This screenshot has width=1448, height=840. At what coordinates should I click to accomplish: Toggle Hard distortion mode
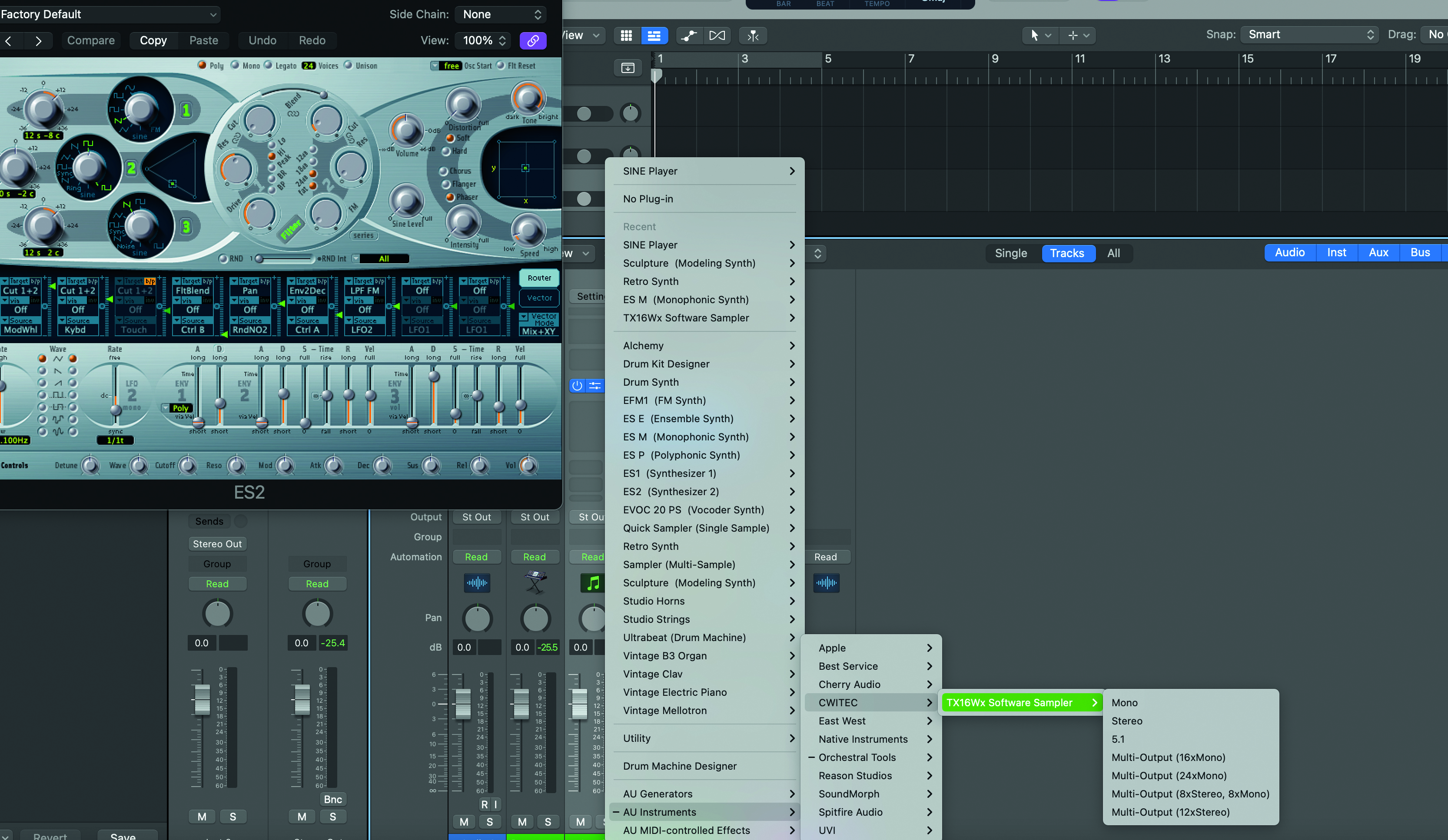tap(446, 151)
